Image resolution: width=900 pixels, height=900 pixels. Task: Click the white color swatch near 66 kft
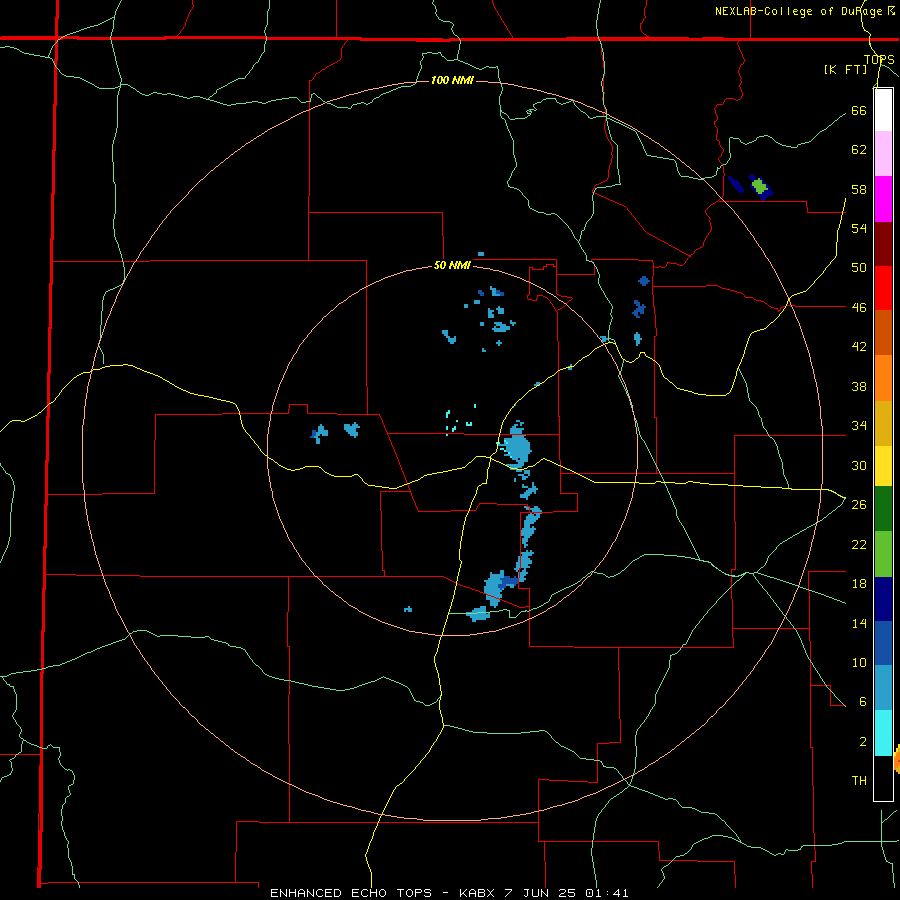click(x=883, y=110)
